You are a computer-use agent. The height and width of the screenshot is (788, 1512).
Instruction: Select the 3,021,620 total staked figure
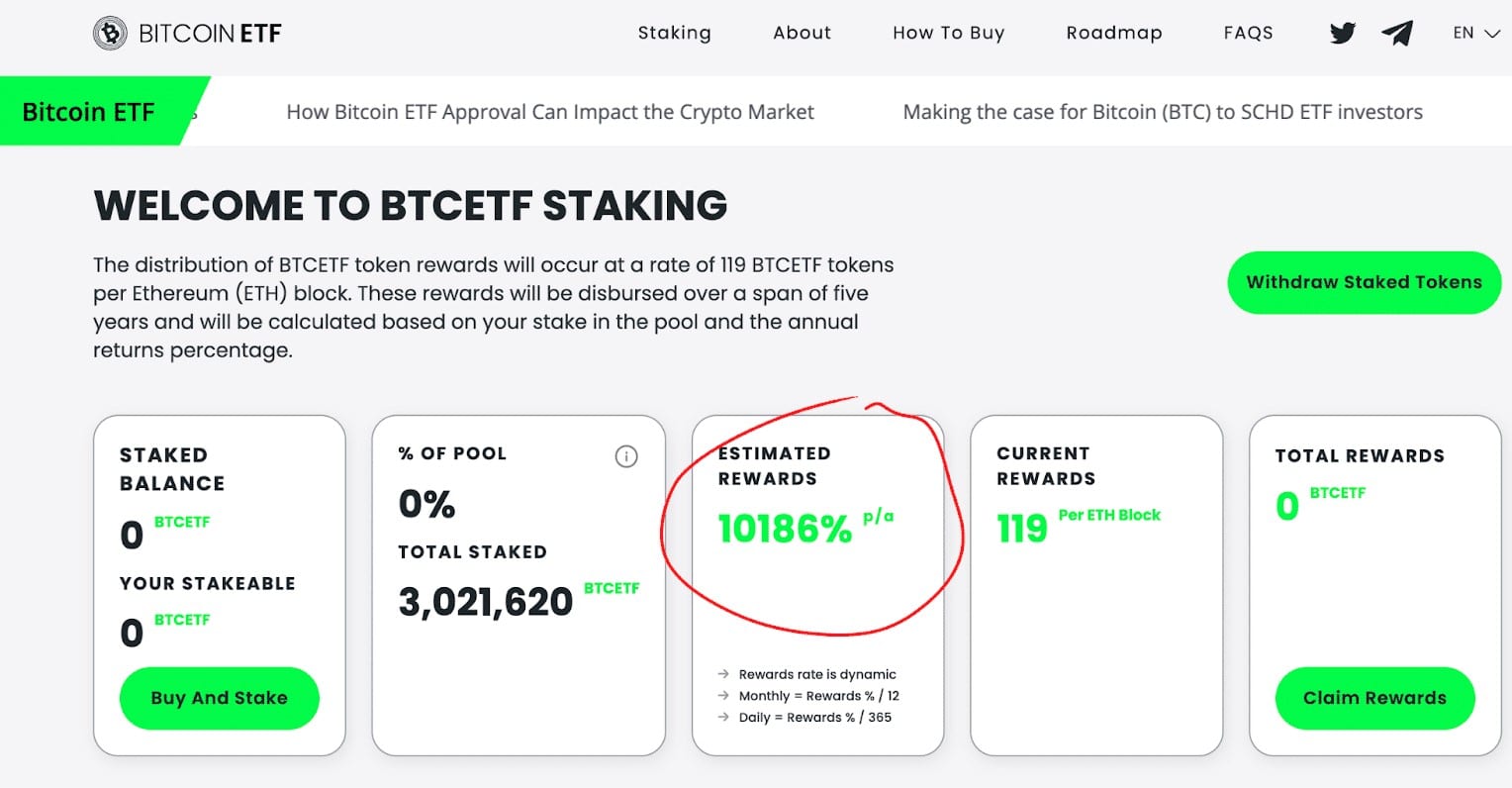(485, 602)
